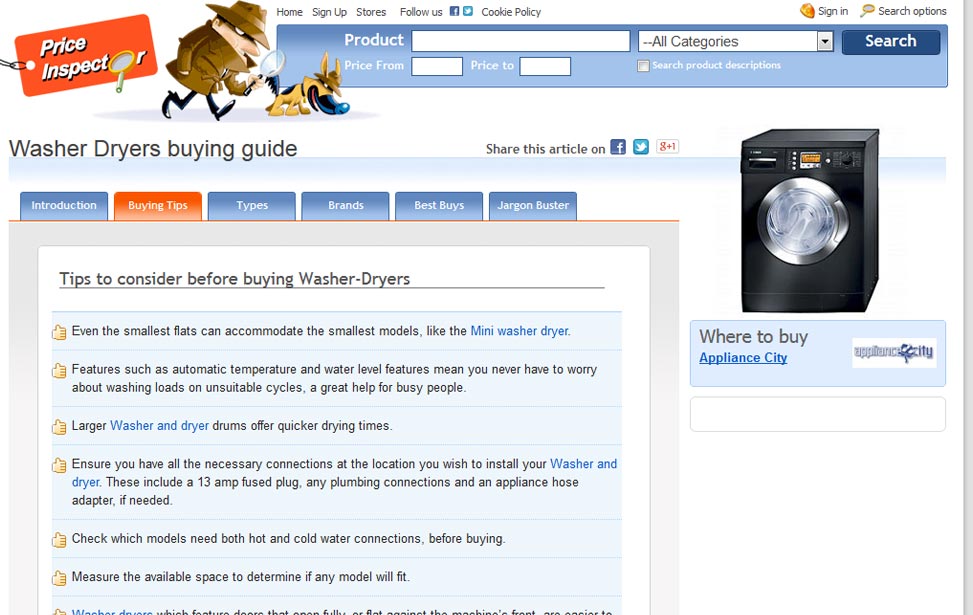The image size is (973, 615).
Task: Select the Buying Tips tab
Action: point(158,206)
